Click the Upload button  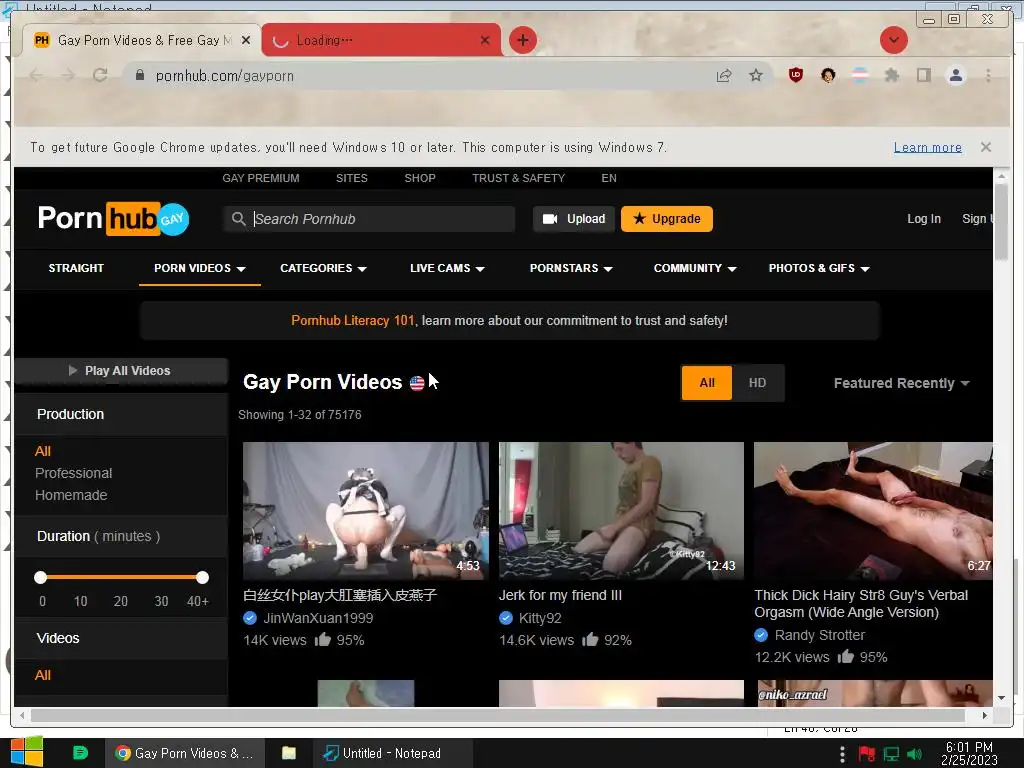click(x=573, y=219)
